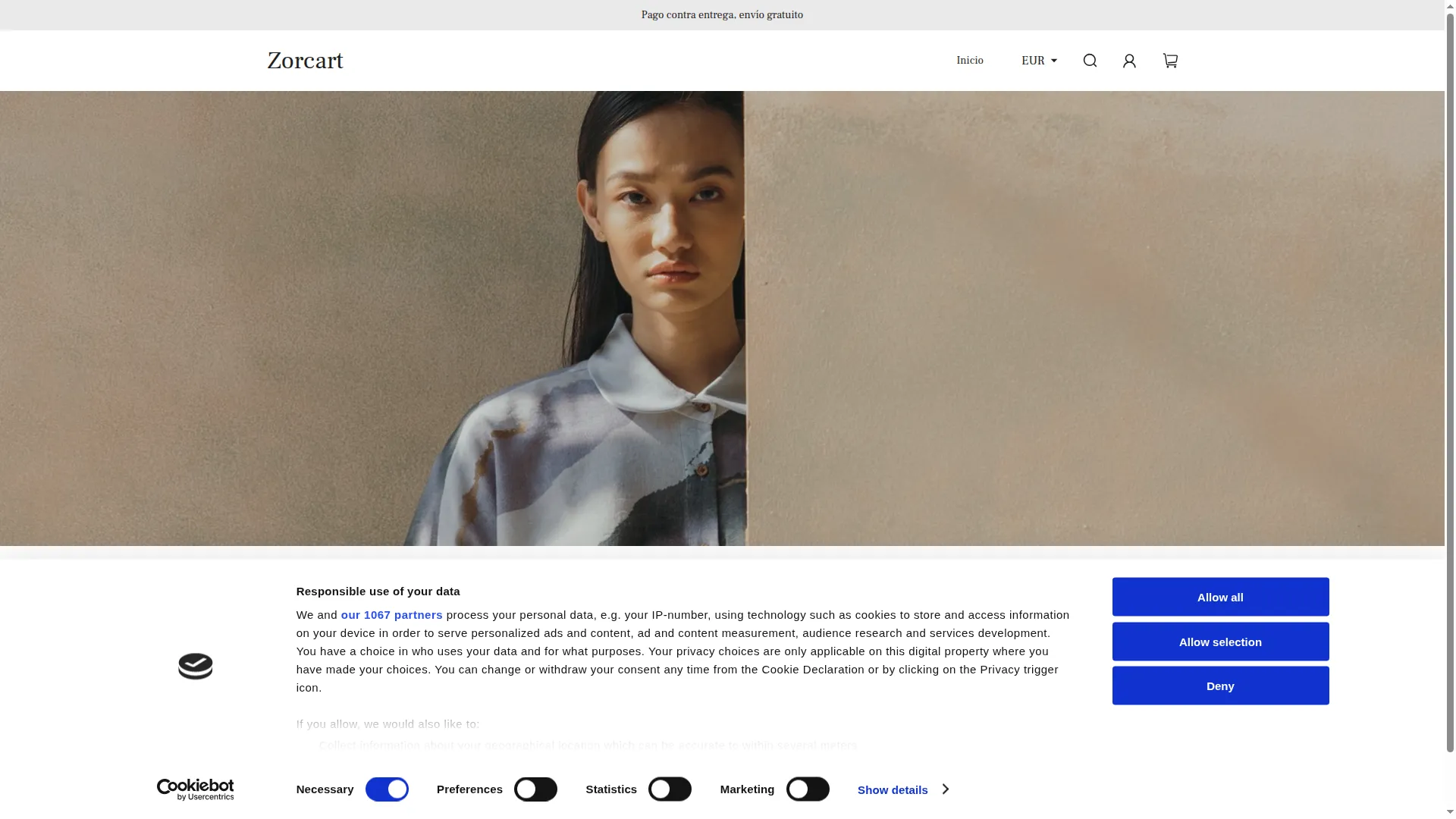Click the scrollbar down arrow

click(x=1450, y=812)
